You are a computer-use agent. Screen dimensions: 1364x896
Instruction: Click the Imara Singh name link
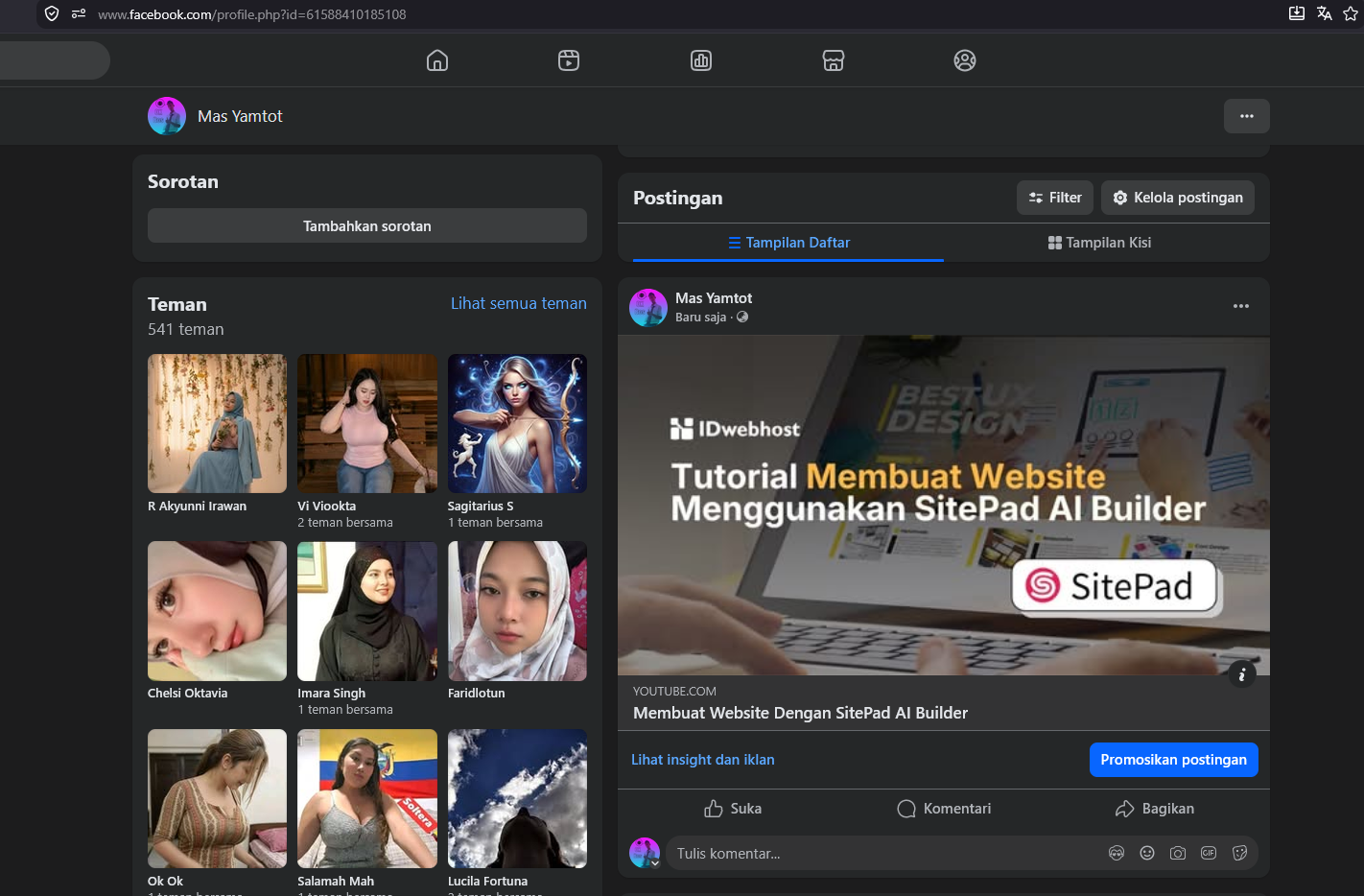point(331,693)
